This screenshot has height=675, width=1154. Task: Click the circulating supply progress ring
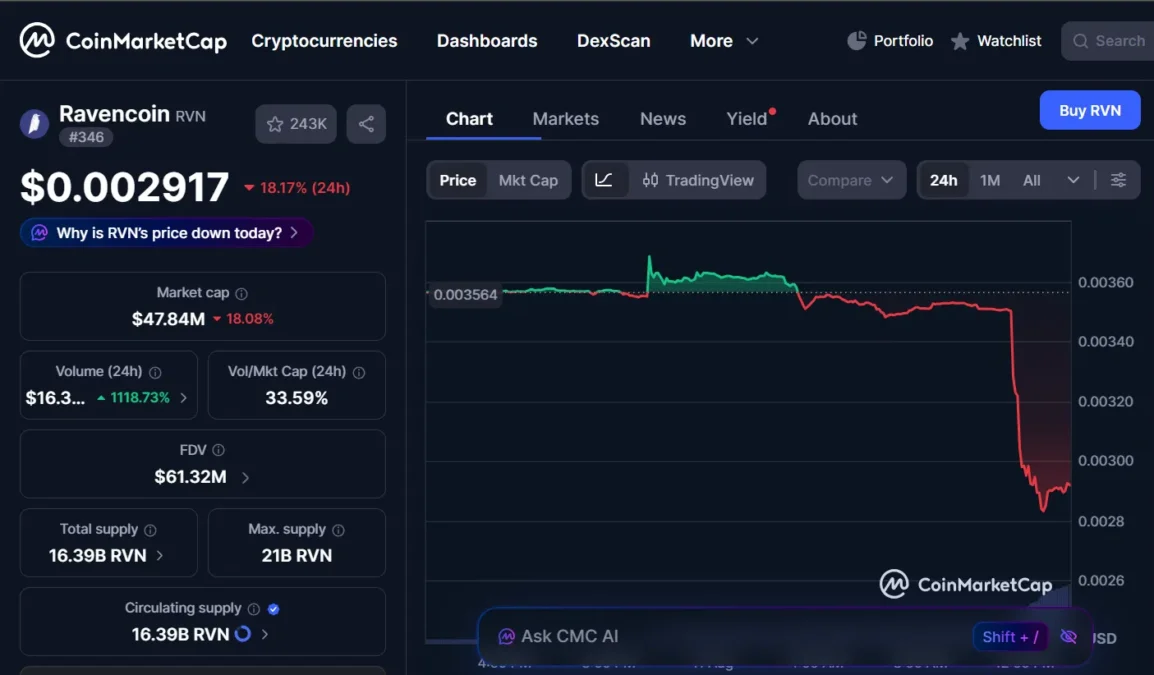pyautogui.click(x=243, y=634)
